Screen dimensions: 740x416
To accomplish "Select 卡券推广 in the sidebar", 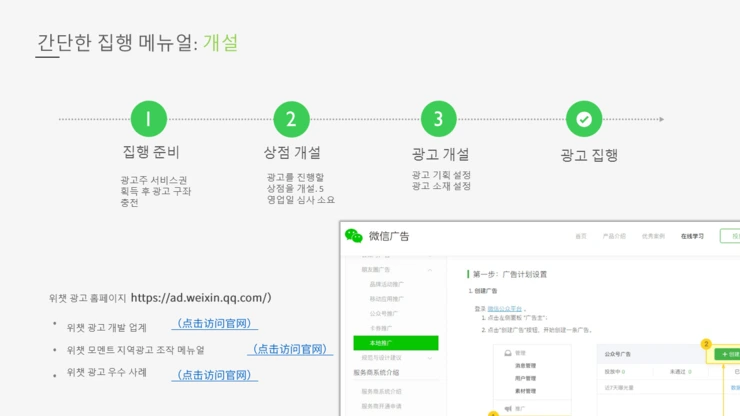I will 380,328.
